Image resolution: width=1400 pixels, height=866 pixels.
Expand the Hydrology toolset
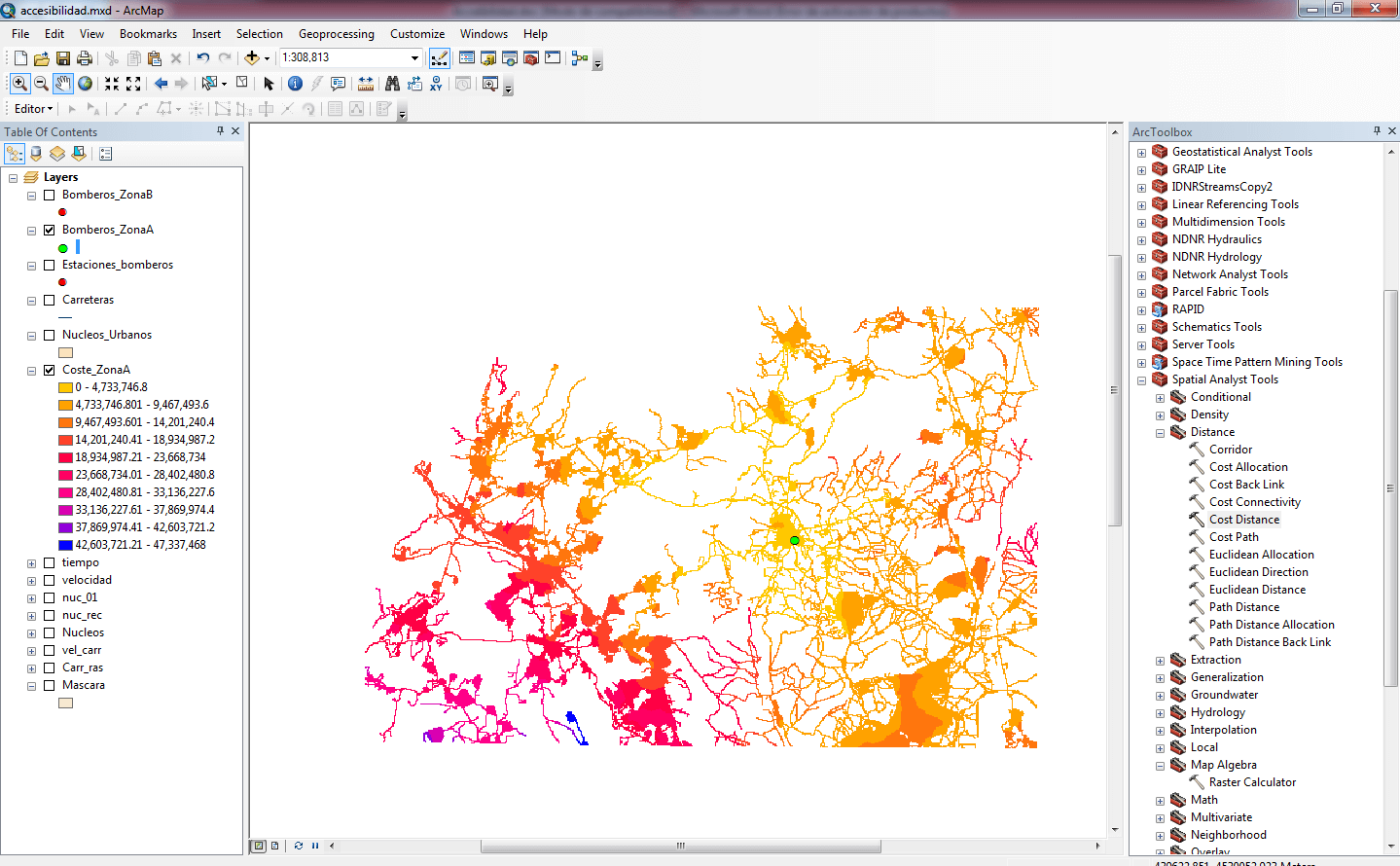(1160, 713)
